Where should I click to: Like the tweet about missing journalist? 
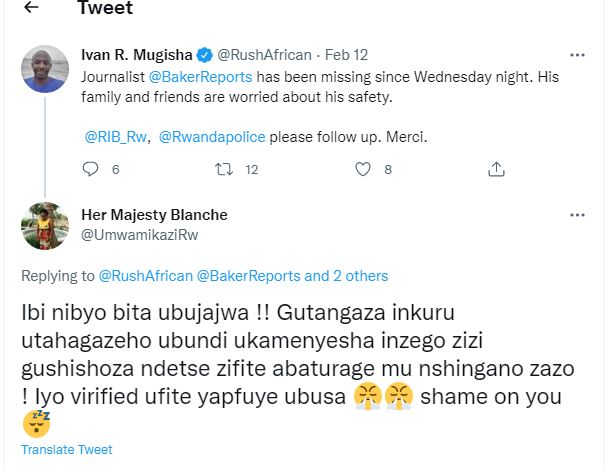pyautogui.click(x=363, y=170)
